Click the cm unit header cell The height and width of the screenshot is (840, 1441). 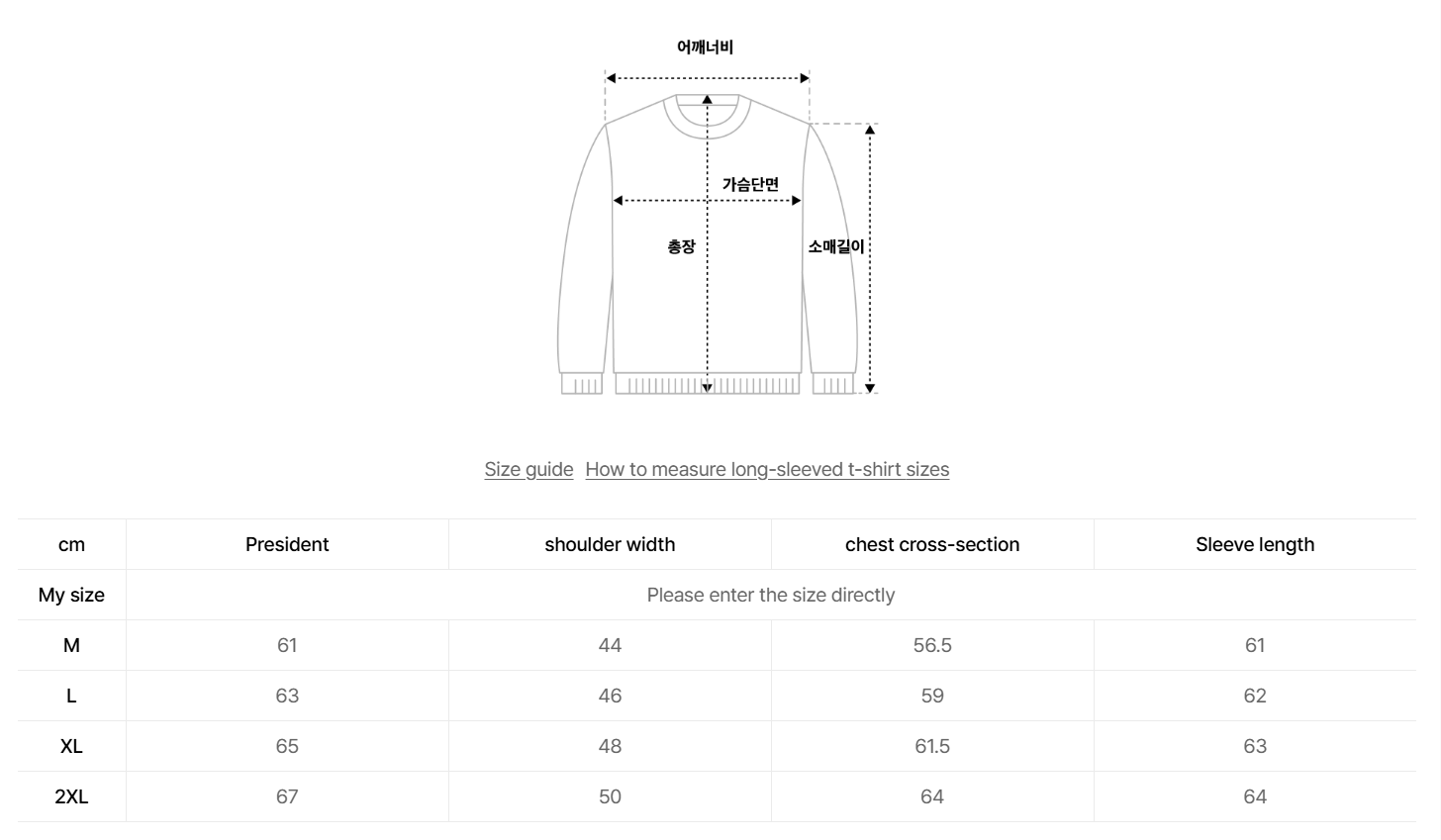pyautogui.click(x=71, y=544)
